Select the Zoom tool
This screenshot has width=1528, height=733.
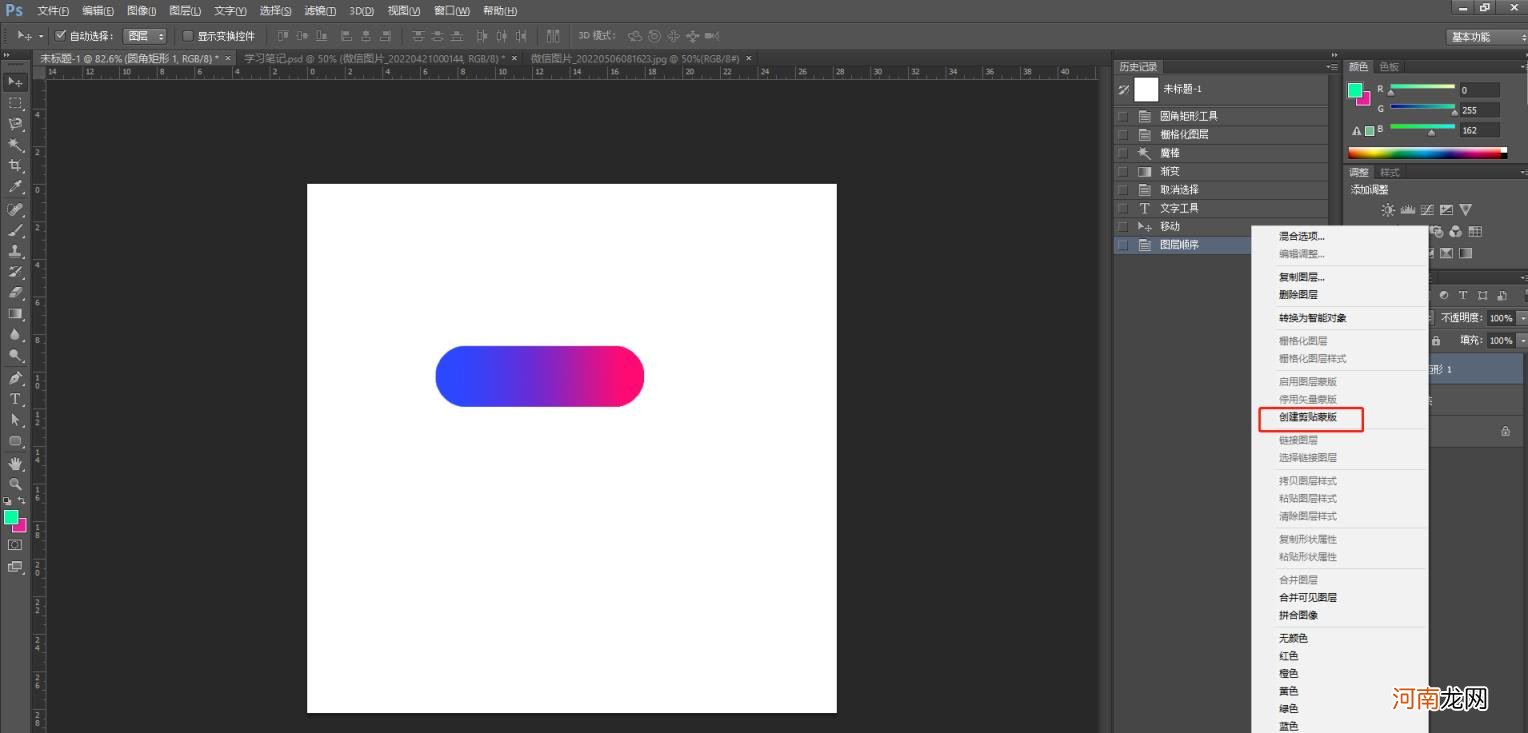15,484
